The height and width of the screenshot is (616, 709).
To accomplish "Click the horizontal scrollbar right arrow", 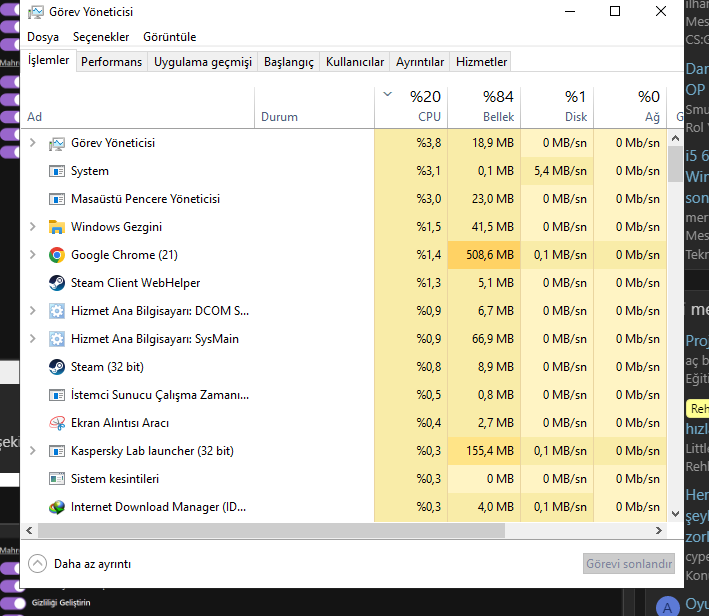I will coord(659,531).
